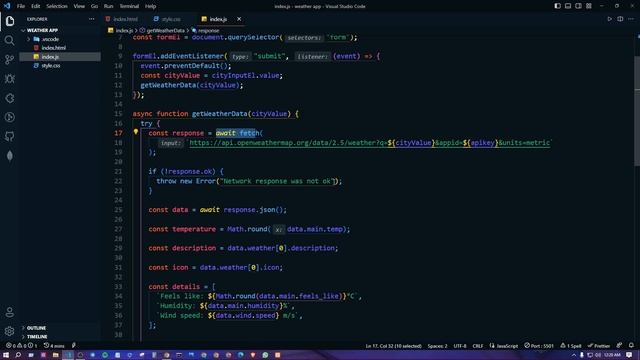The image size is (640, 360).
Task: Toggle Secondary Side Bar layout icon
Action: pyautogui.click(x=578, y=6)
